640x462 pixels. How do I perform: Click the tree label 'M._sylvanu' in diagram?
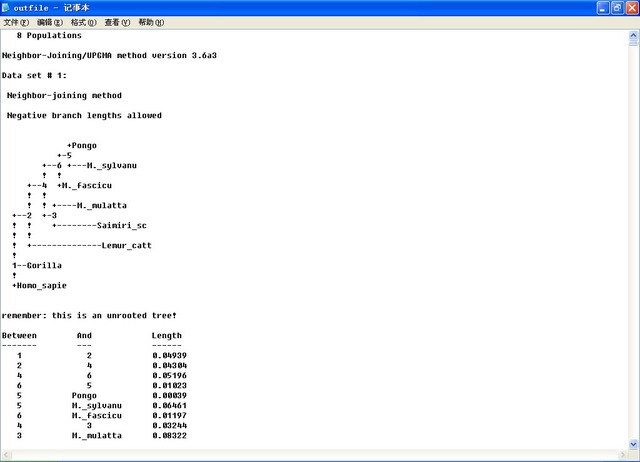(112, 166)
